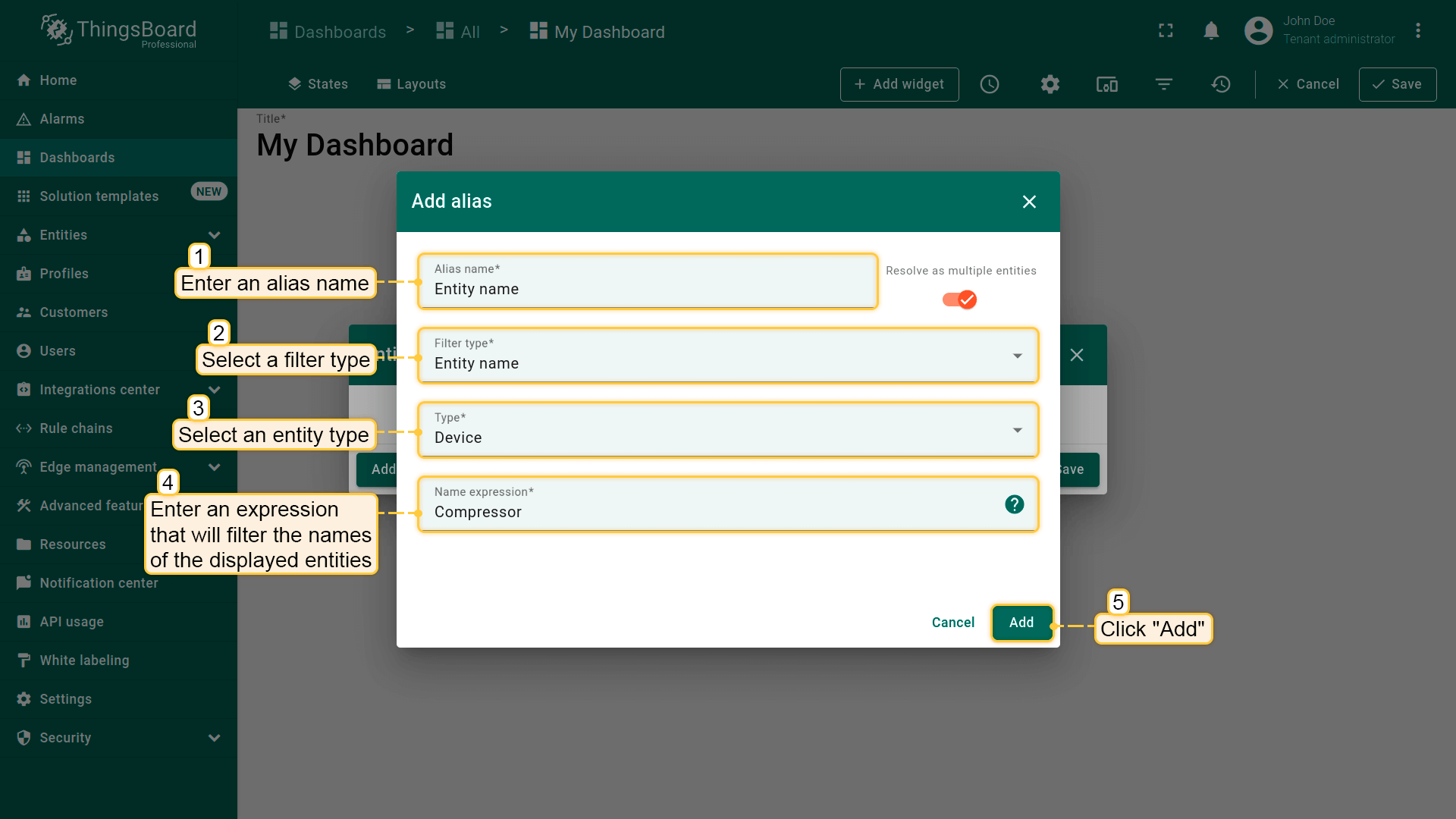Click the Add button in dialog
The height and width of the screenshot is (819, 1456).
[1021, 623]
